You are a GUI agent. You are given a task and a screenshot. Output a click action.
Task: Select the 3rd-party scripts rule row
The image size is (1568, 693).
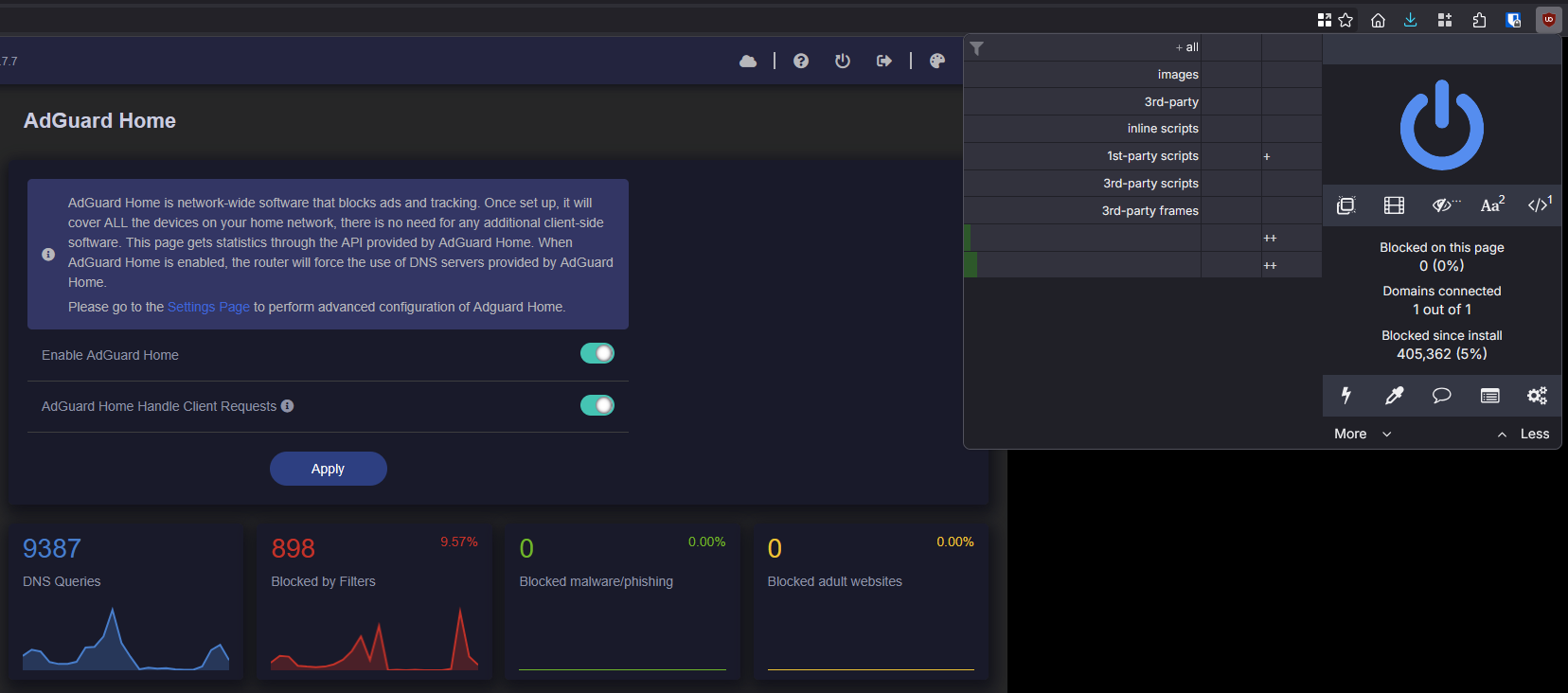tap(1143, 184)
